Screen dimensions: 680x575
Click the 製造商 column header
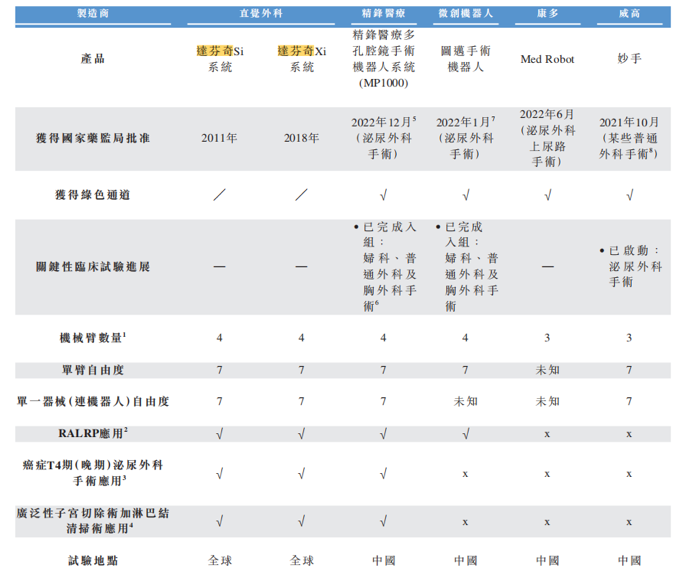(x=93, y=13)
